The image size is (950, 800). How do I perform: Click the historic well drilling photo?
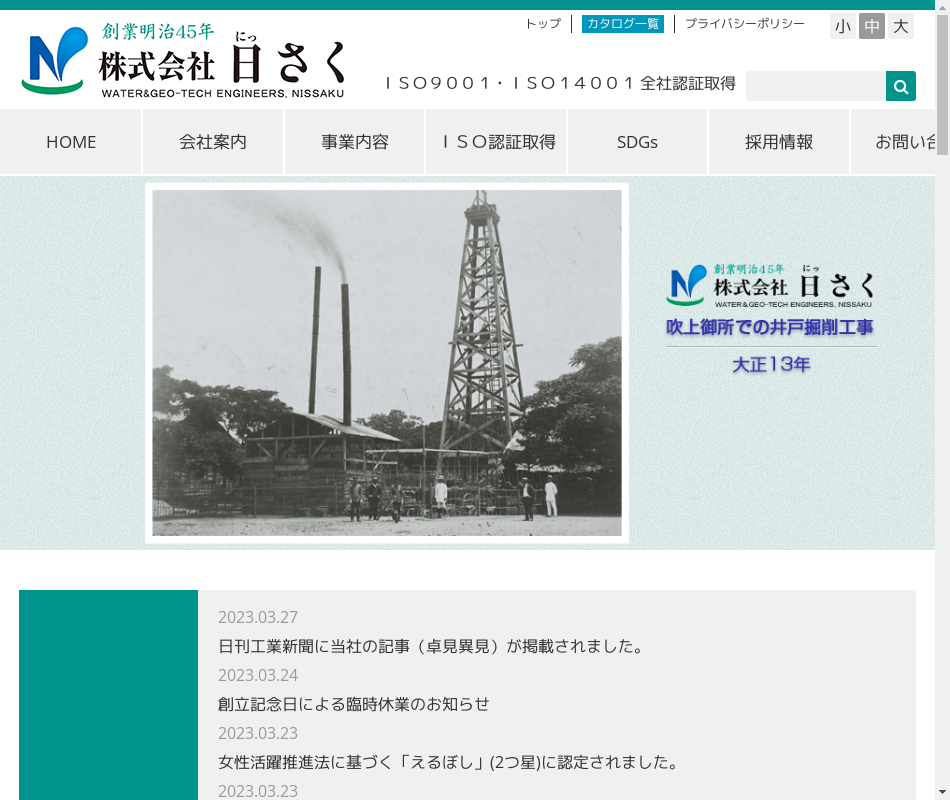point(387,363)
